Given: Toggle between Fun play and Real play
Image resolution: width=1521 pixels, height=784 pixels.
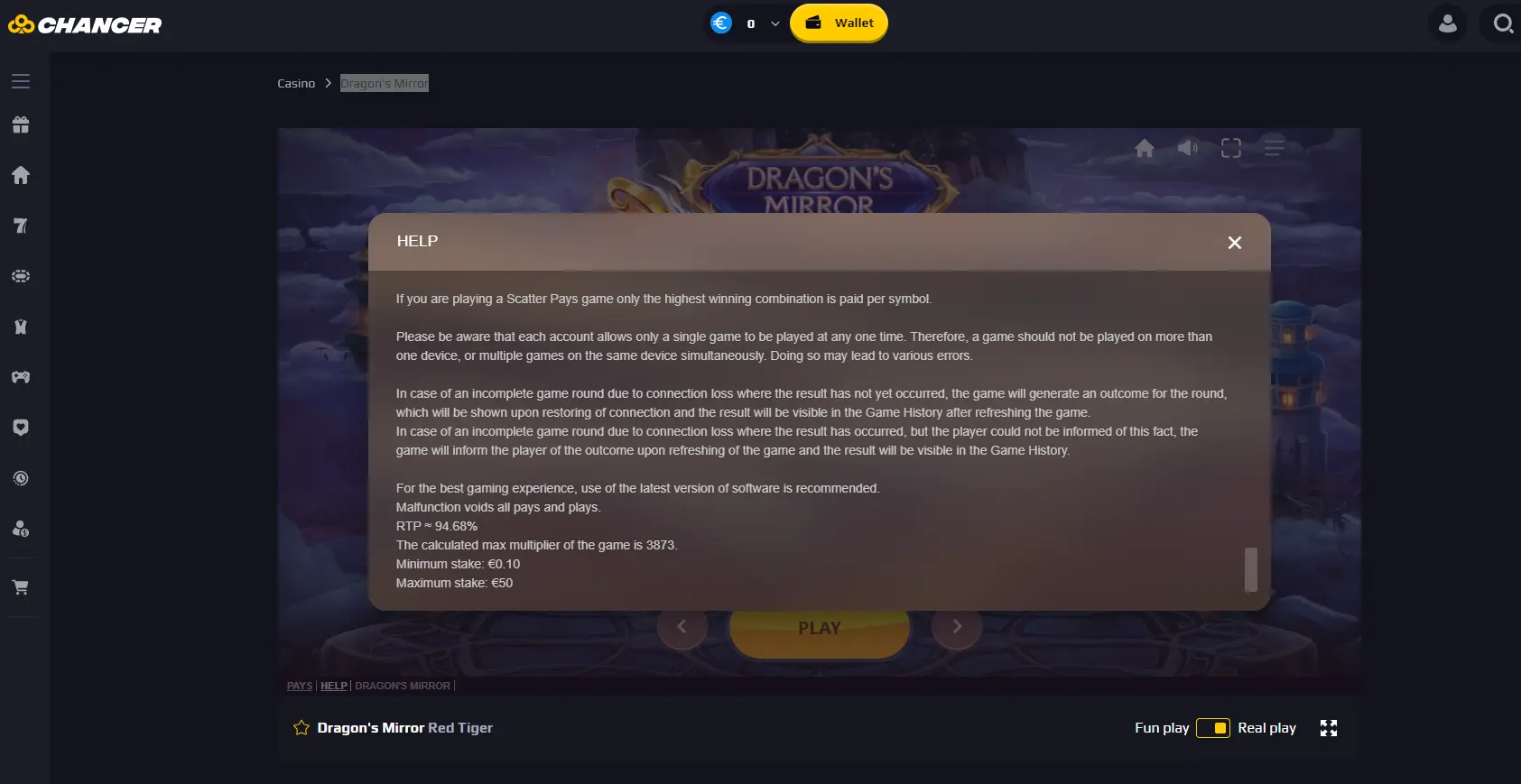Looking at the screenshot, I should pyautogui.click(x=1213, y=728).
